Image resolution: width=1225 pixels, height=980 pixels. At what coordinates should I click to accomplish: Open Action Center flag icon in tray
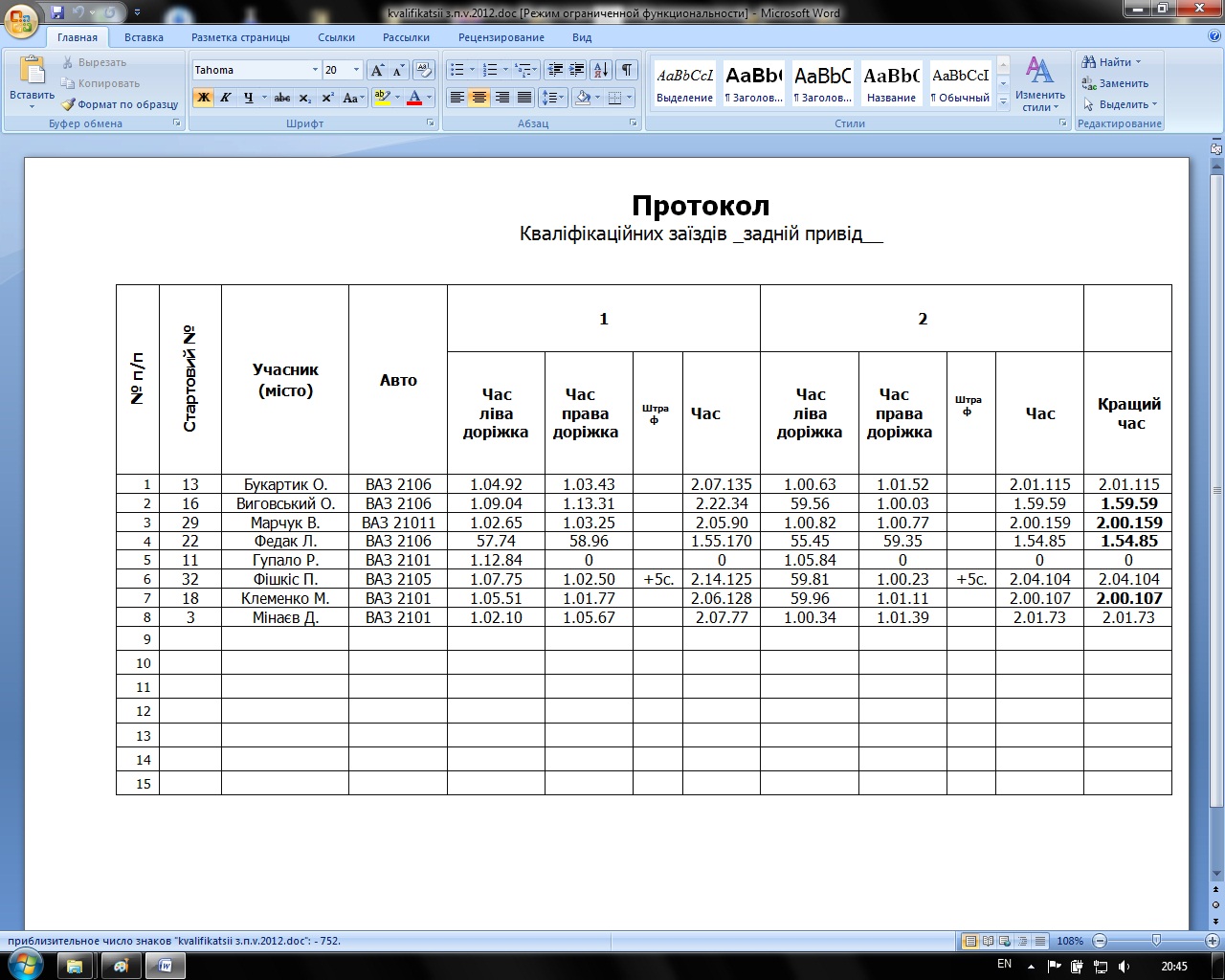tap(1054, 966)
